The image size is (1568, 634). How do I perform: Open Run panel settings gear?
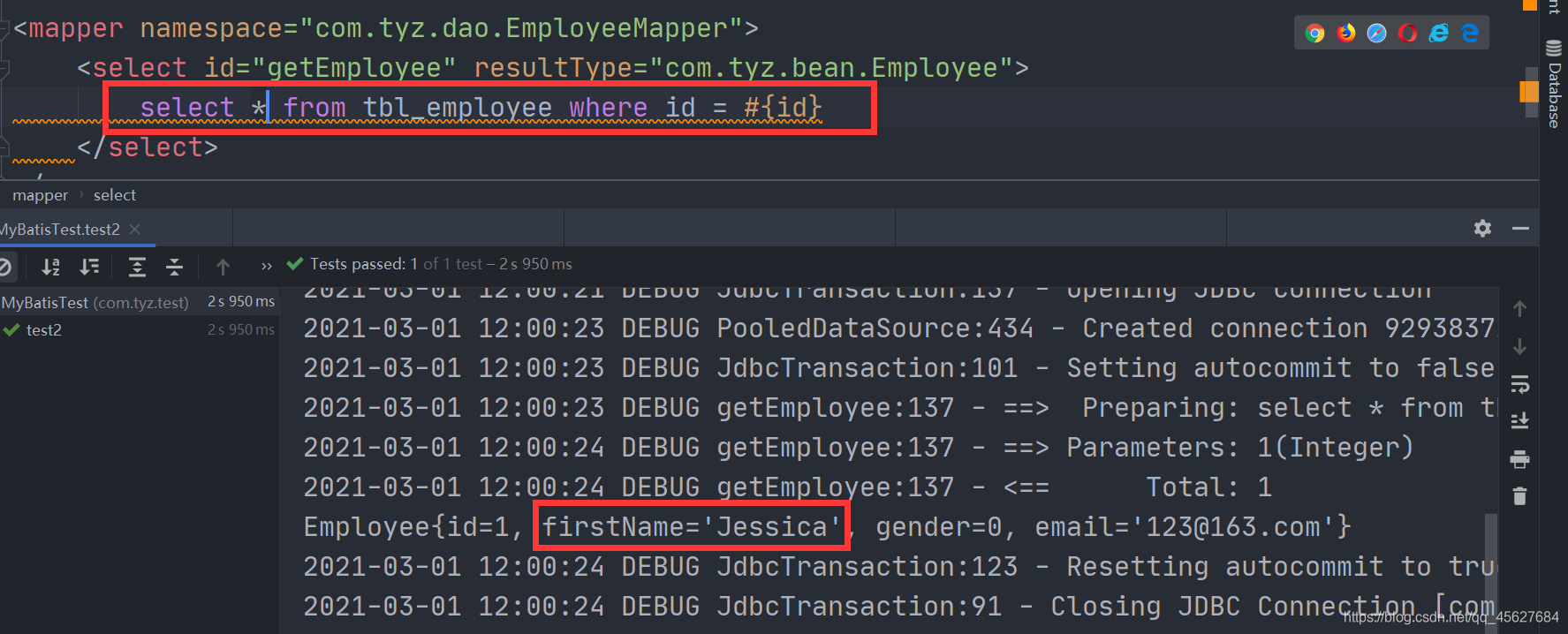[x=1483, y=229]
